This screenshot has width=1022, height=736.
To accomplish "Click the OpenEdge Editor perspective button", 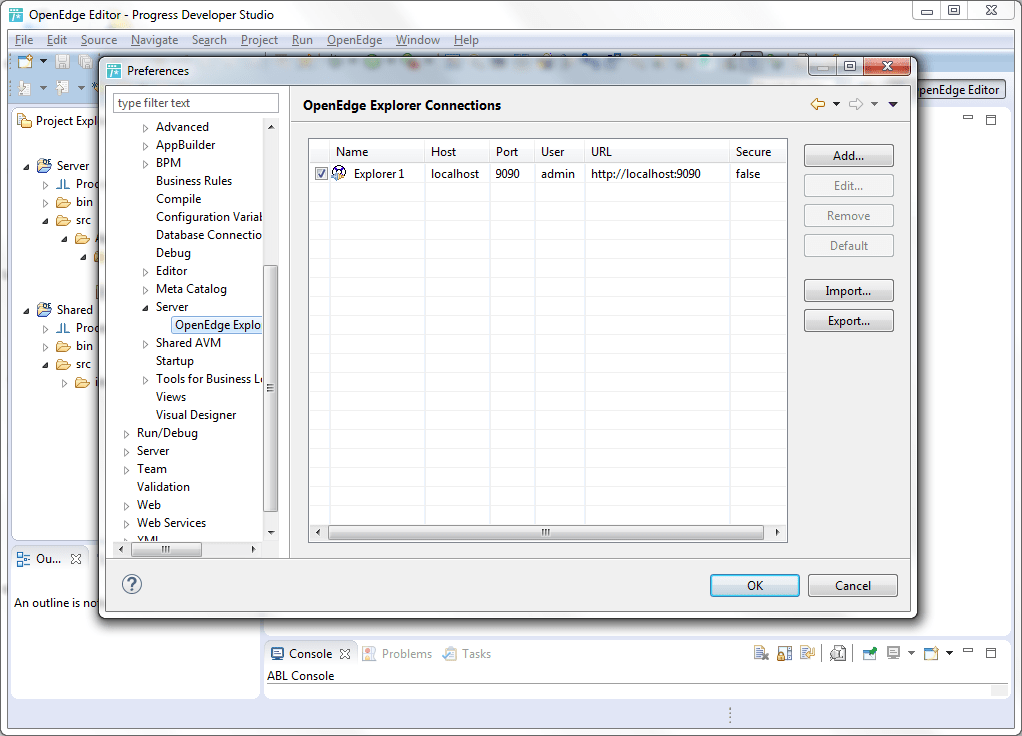I will [959, 90].
